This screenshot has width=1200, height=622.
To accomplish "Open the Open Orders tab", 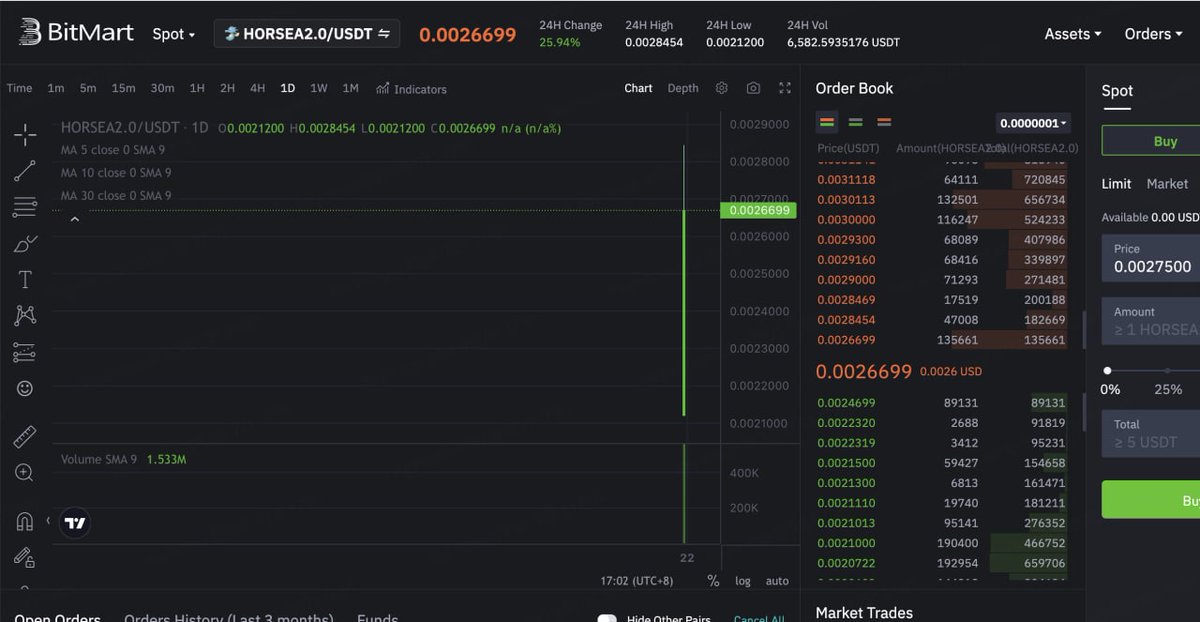I will (x=57, y=618).
